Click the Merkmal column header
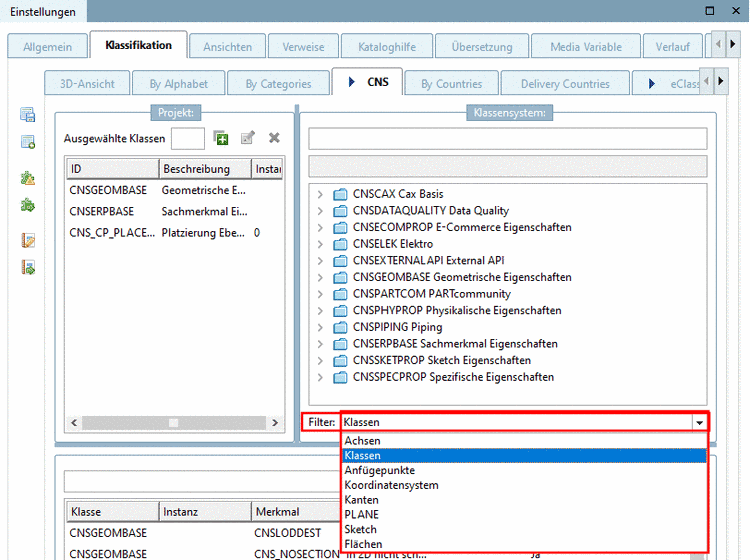Screen dimensions: 750x560 [x=297, y=512]
